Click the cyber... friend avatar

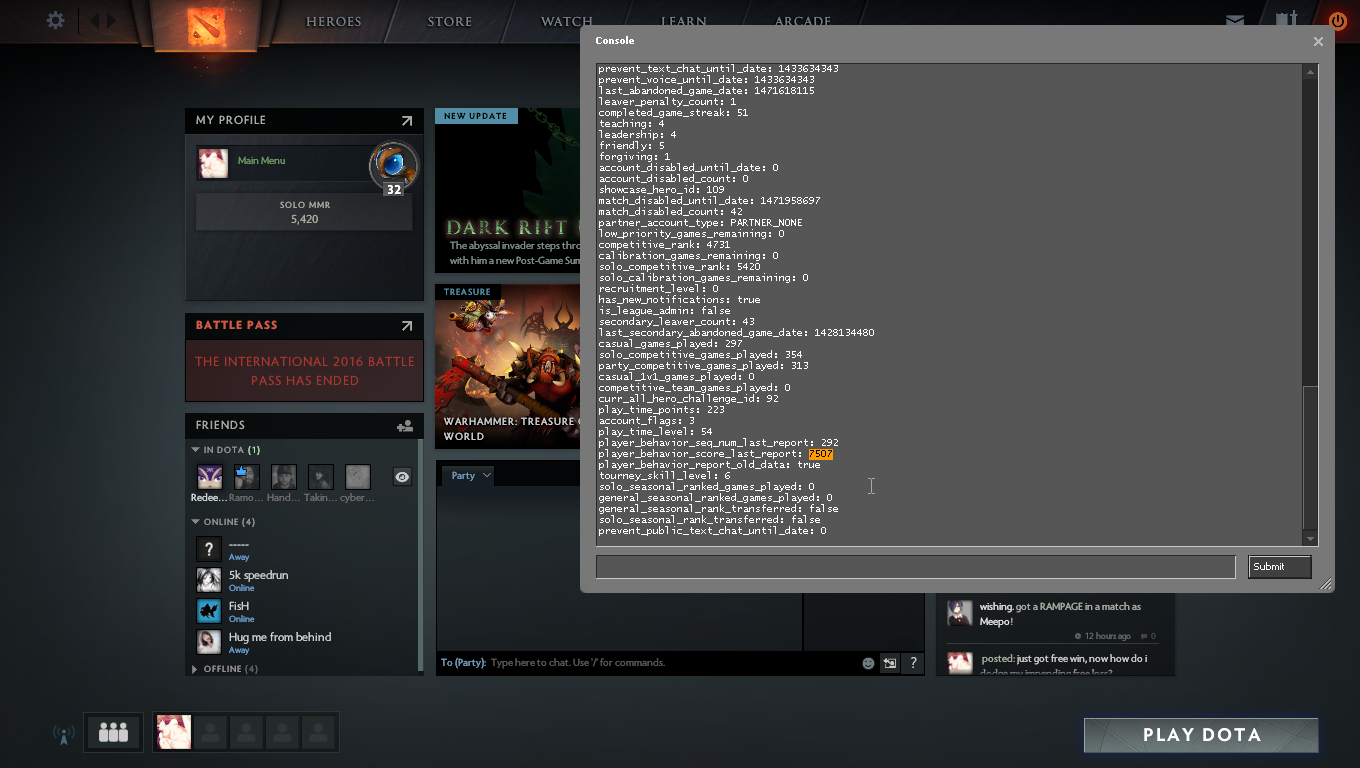click(x=357, y=477)
